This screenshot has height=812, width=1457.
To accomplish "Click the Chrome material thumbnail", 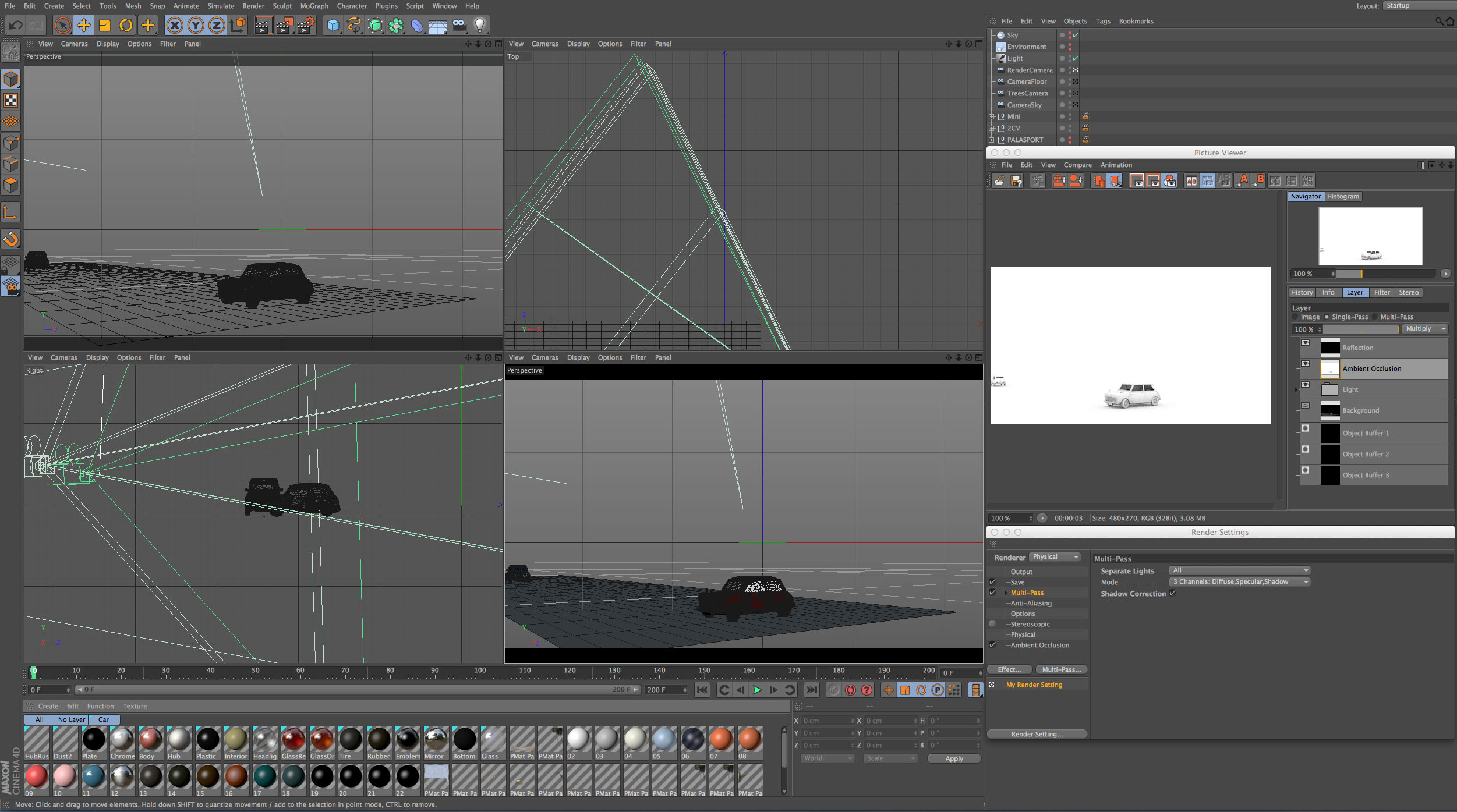I will pyautogui.click(x=122, y=739).
